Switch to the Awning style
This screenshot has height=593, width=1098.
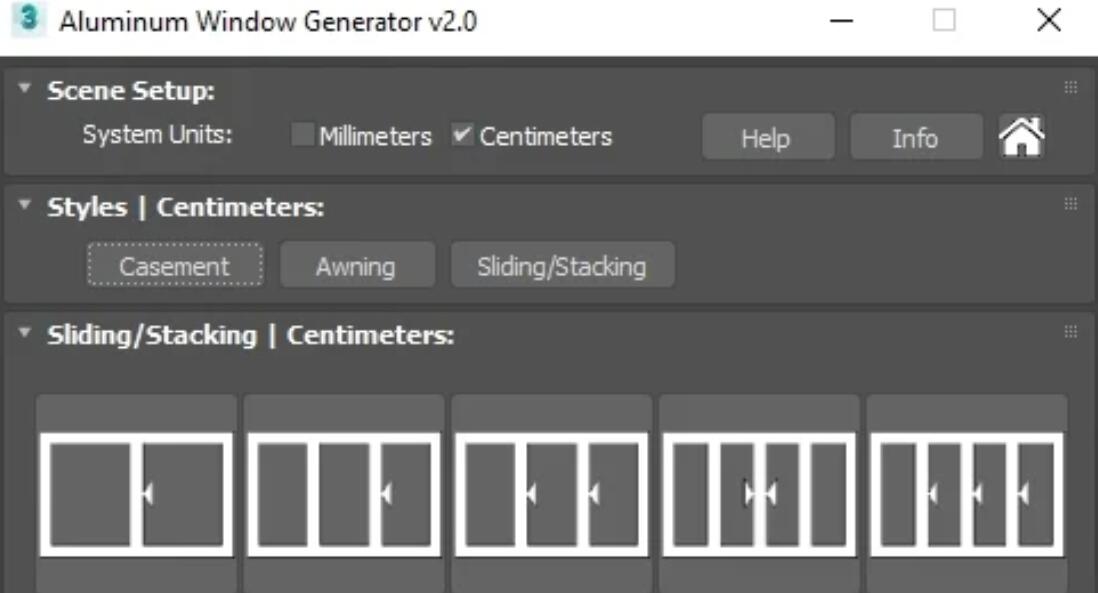tap(356, 266)
